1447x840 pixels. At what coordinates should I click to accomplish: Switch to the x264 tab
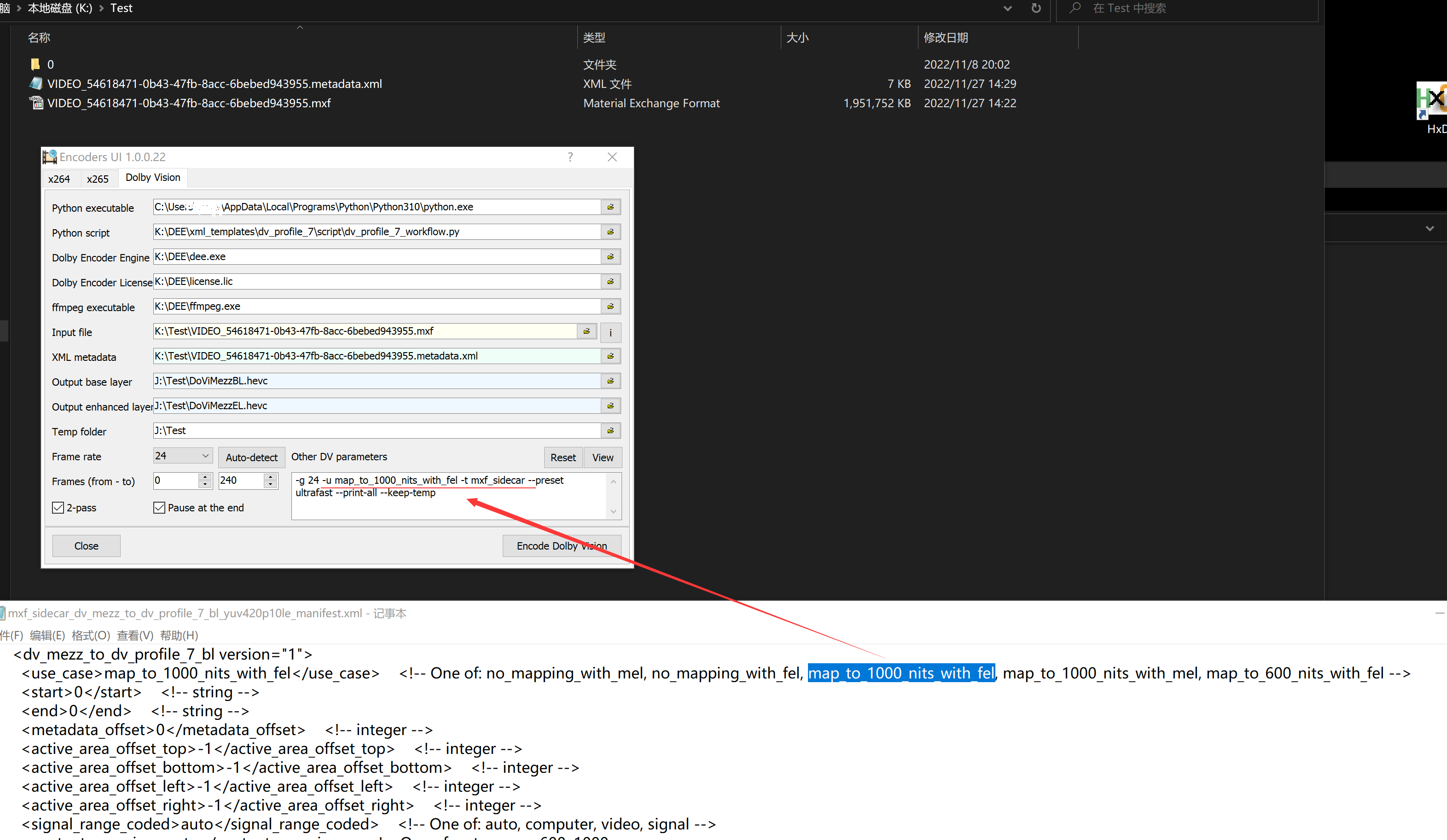coord(60,178)
